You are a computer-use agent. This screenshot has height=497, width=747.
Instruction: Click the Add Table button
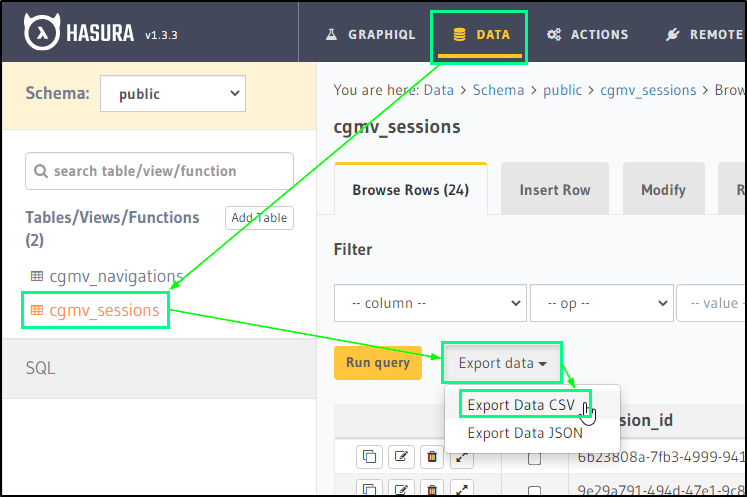(x=259, y=218)
